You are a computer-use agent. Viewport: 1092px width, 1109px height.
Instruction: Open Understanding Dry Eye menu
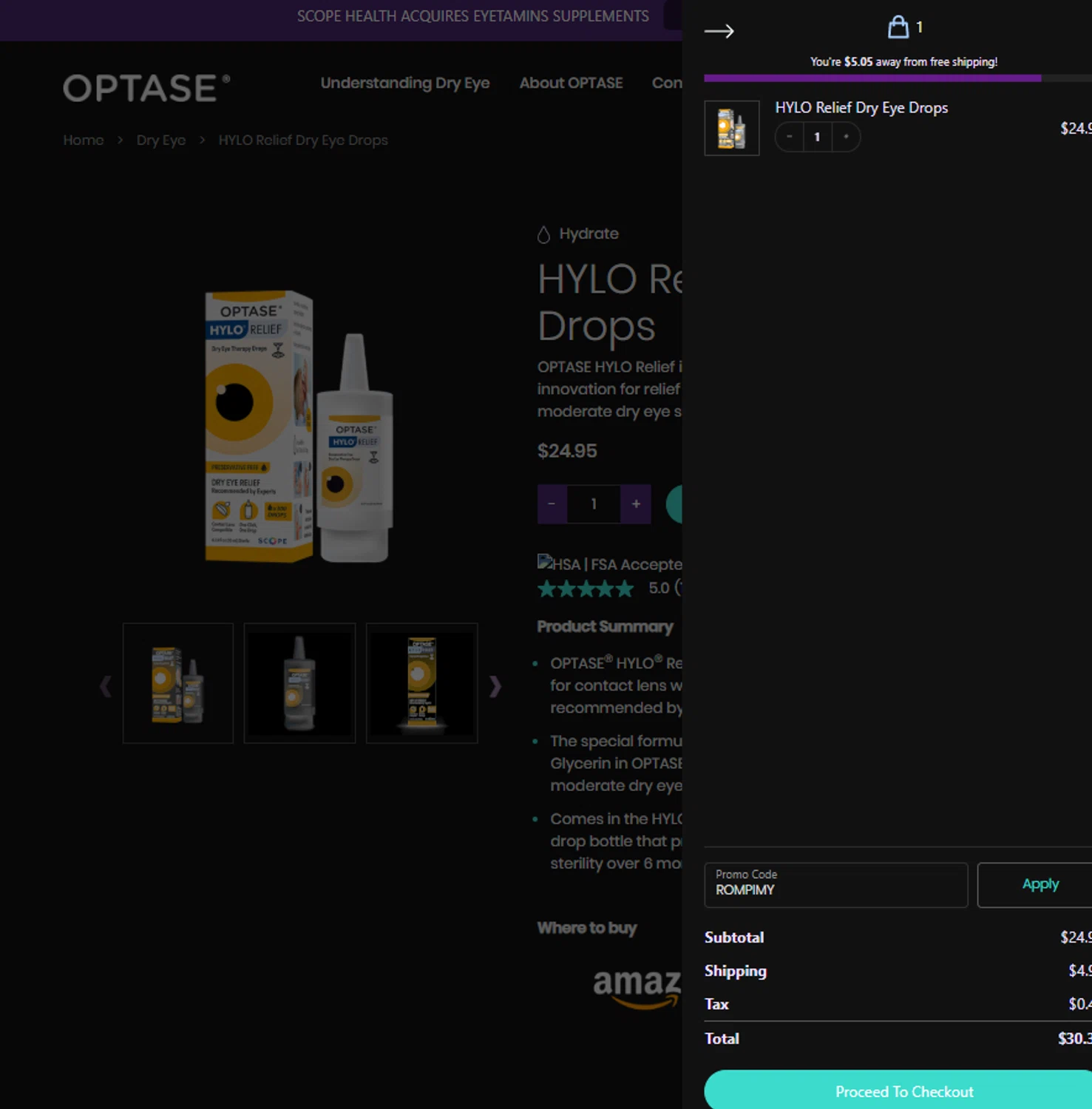point(405,83)
